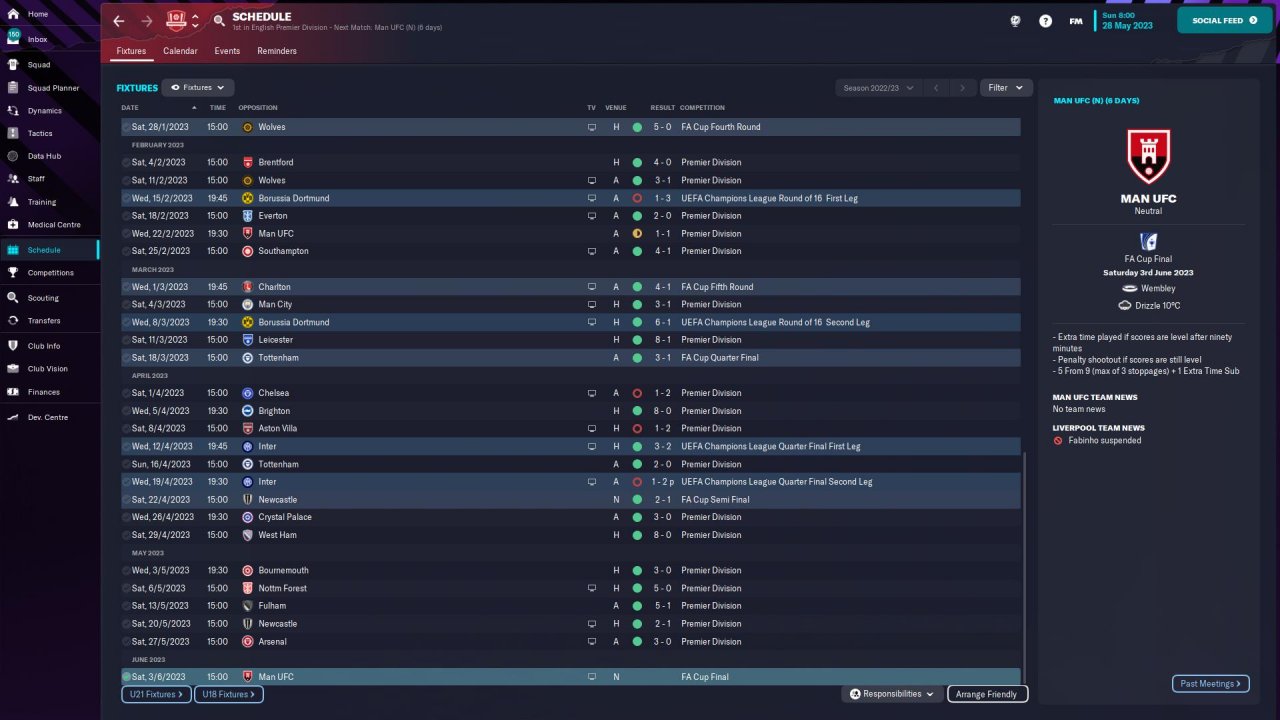Screen dimensions: 1280x720
Task: Open Scouting in the sidebar
Action: tap(43, 298)
